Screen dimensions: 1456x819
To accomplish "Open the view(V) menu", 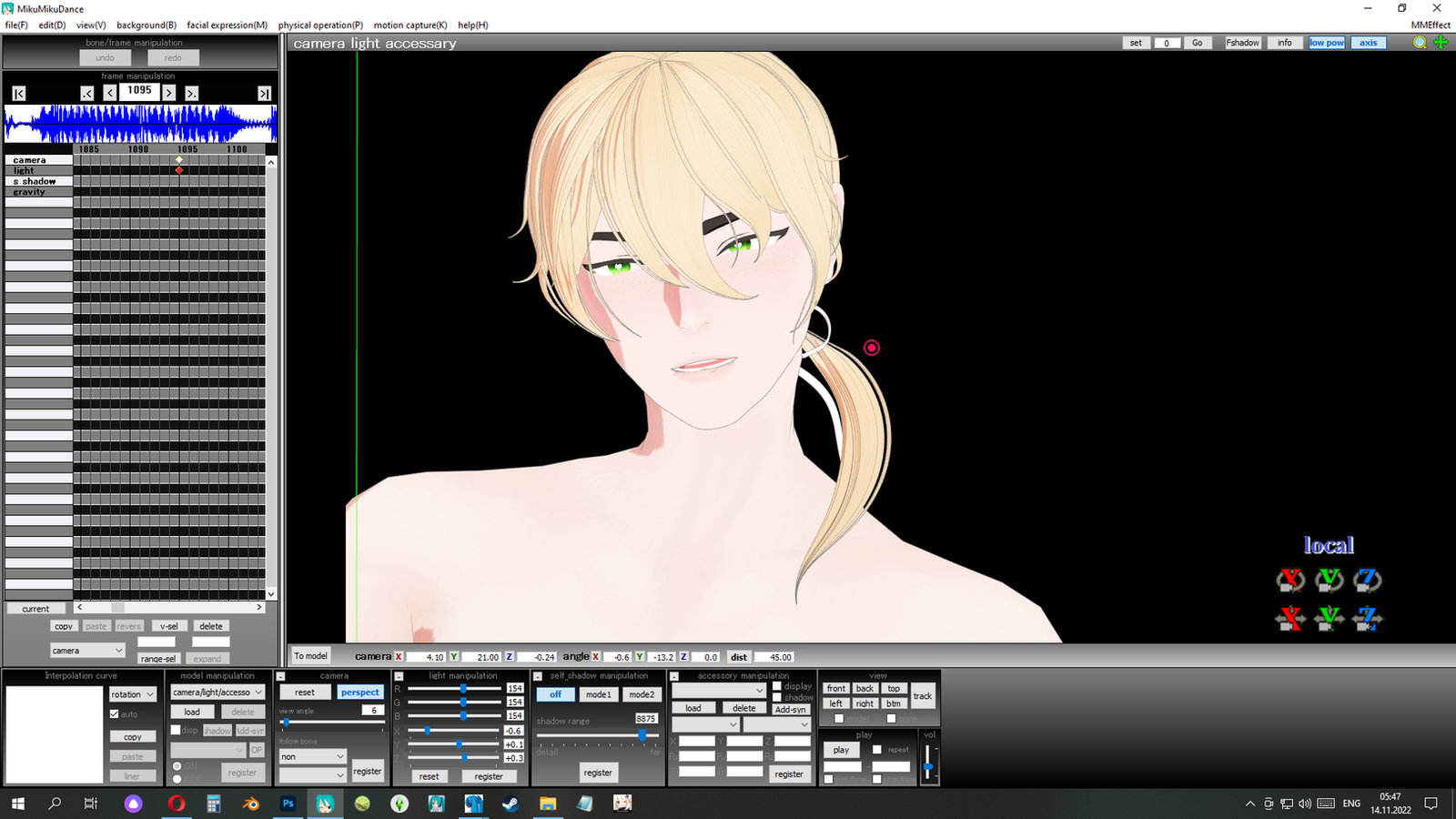I will point(91,25).
